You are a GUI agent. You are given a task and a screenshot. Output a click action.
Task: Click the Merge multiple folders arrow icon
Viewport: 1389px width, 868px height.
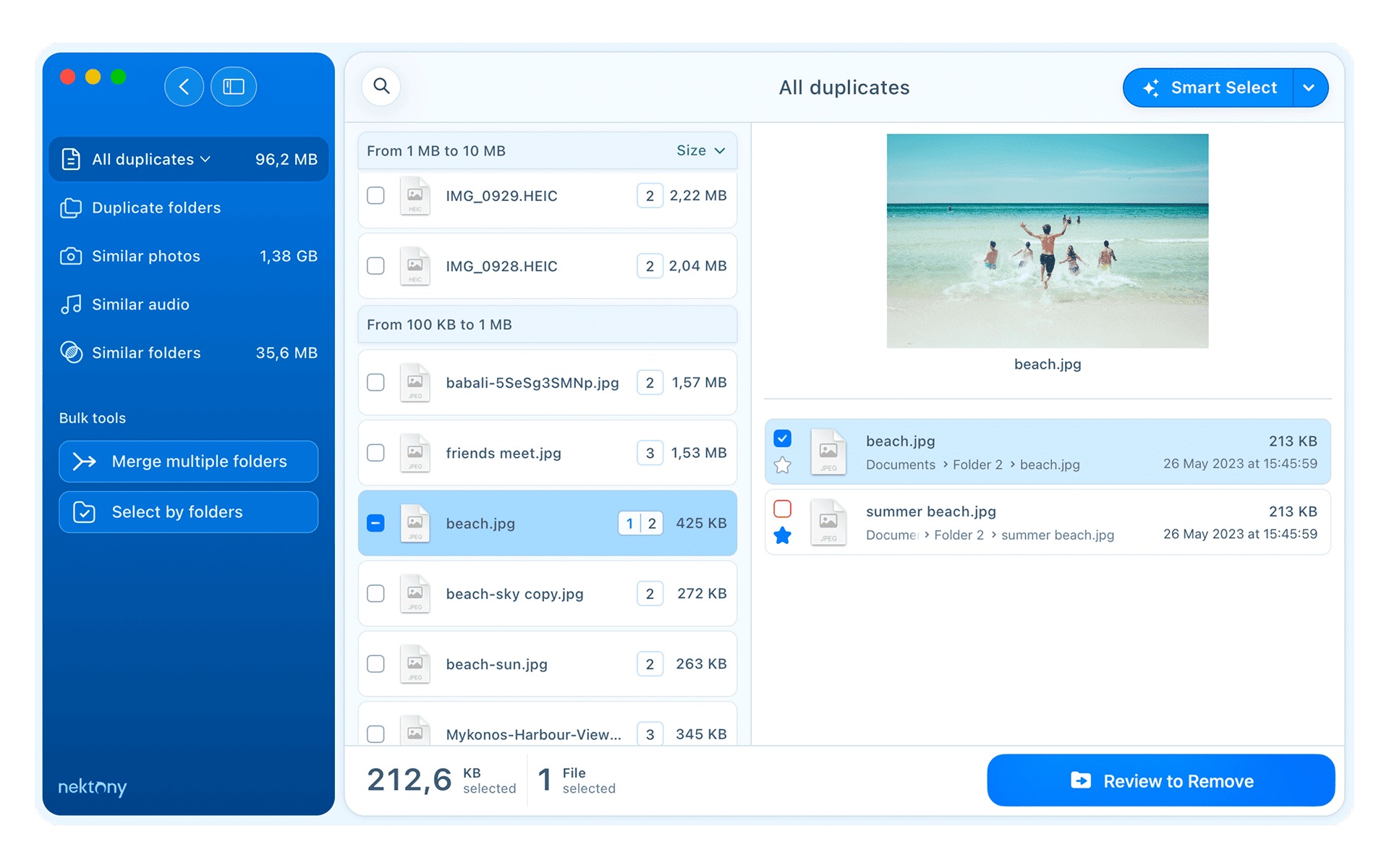coord(85,461)
